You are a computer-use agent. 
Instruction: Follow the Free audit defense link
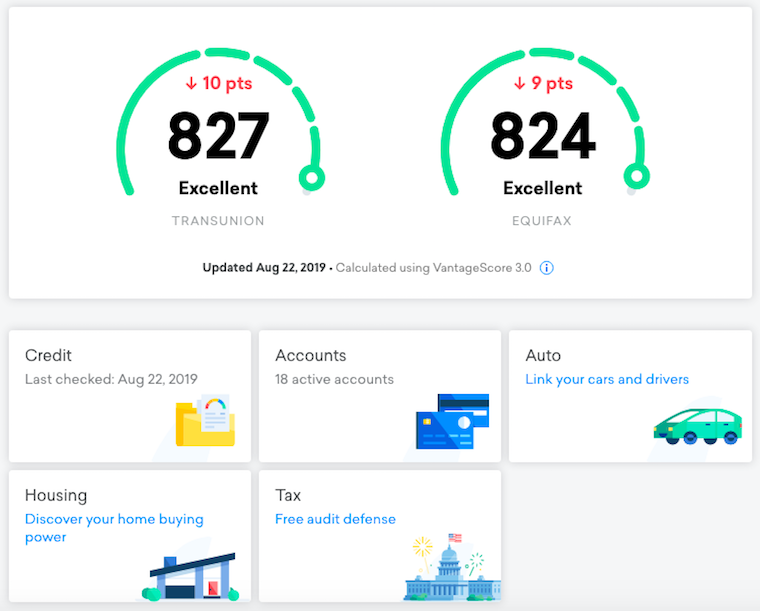(335, 519)
